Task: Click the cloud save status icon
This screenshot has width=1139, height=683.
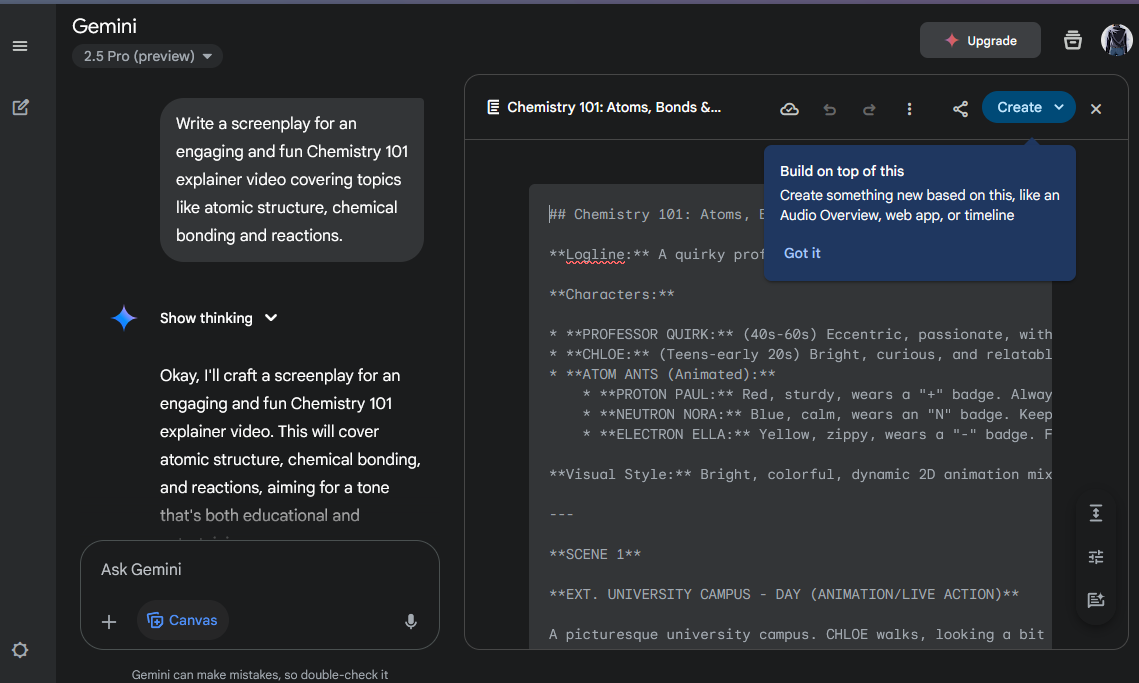Action: (789, 109)
